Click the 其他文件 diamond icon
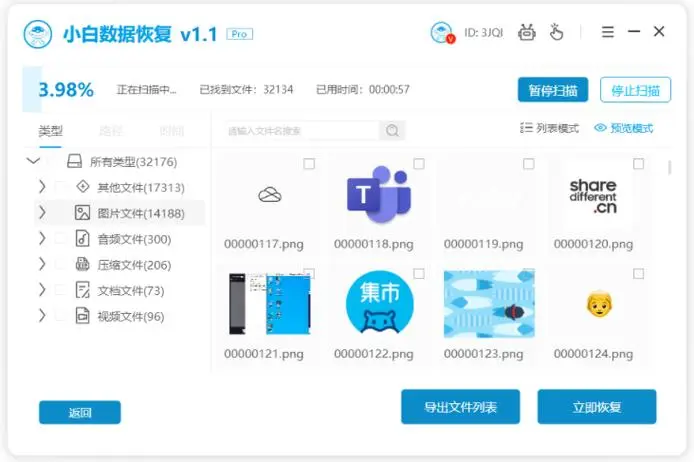The height and width of the screenshot is (462, 694). point(83,186)
